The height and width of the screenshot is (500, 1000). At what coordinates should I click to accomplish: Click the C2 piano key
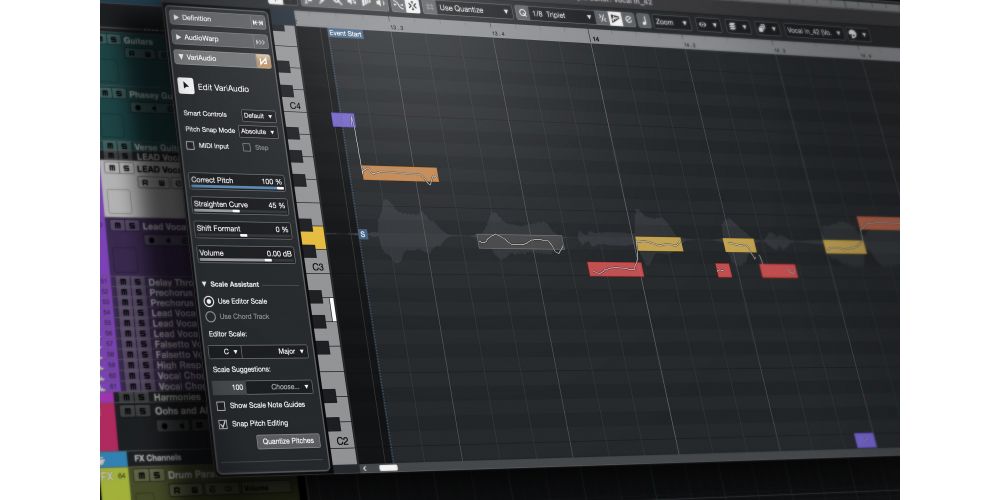pyautogui.click(x=343, y=441)
